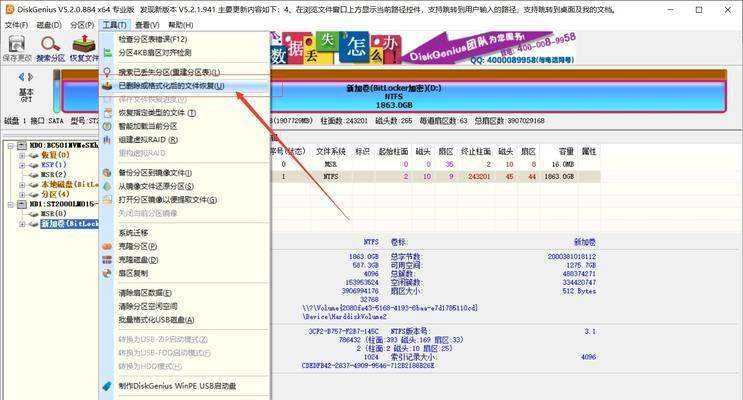Screen dimensions: 743x400
Task: Expand the 分区(4) partition node
Action: [x=22, y=194]
